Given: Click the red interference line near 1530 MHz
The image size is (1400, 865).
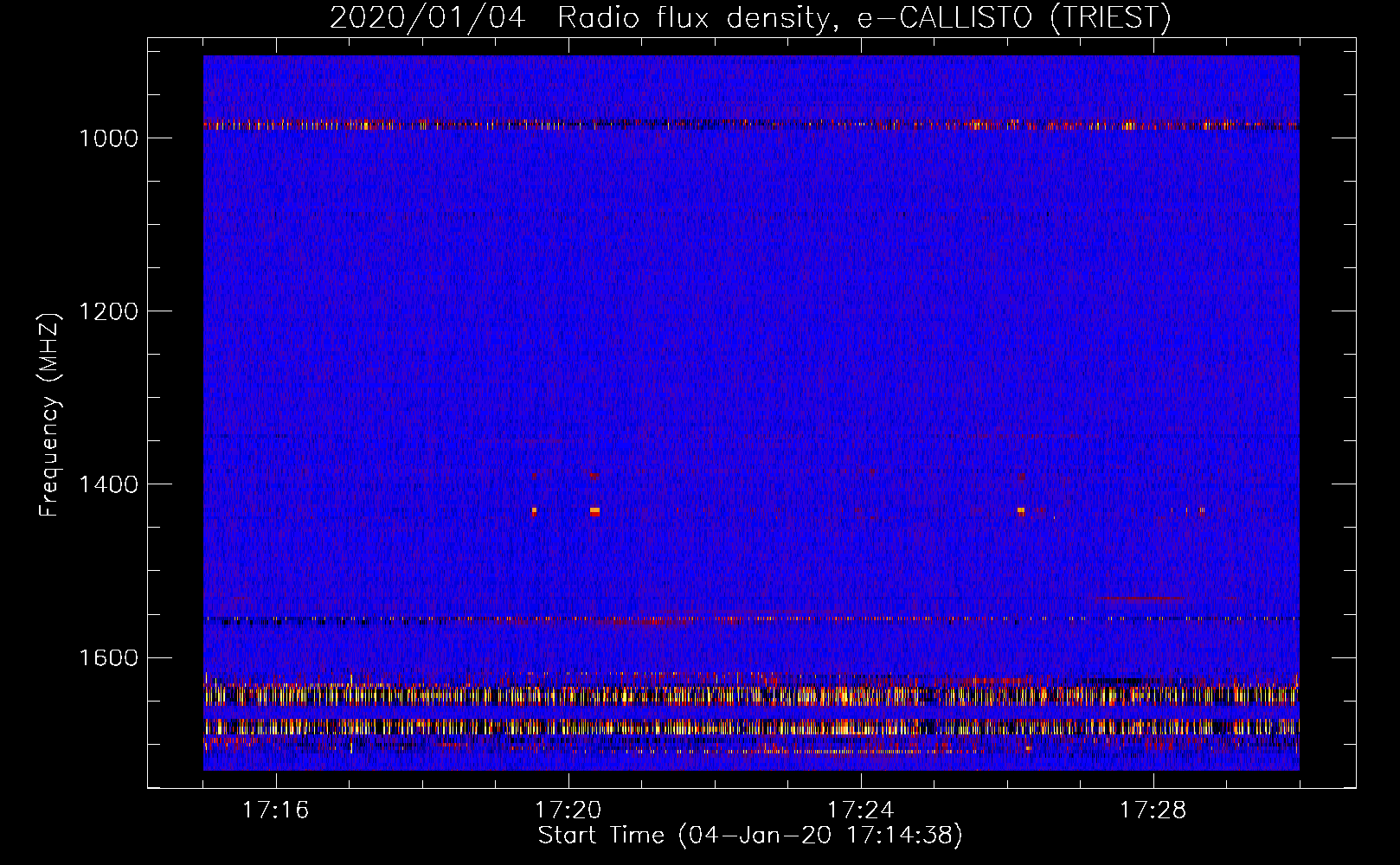Looking at the screenshot, I should [x=1139, y=598].
